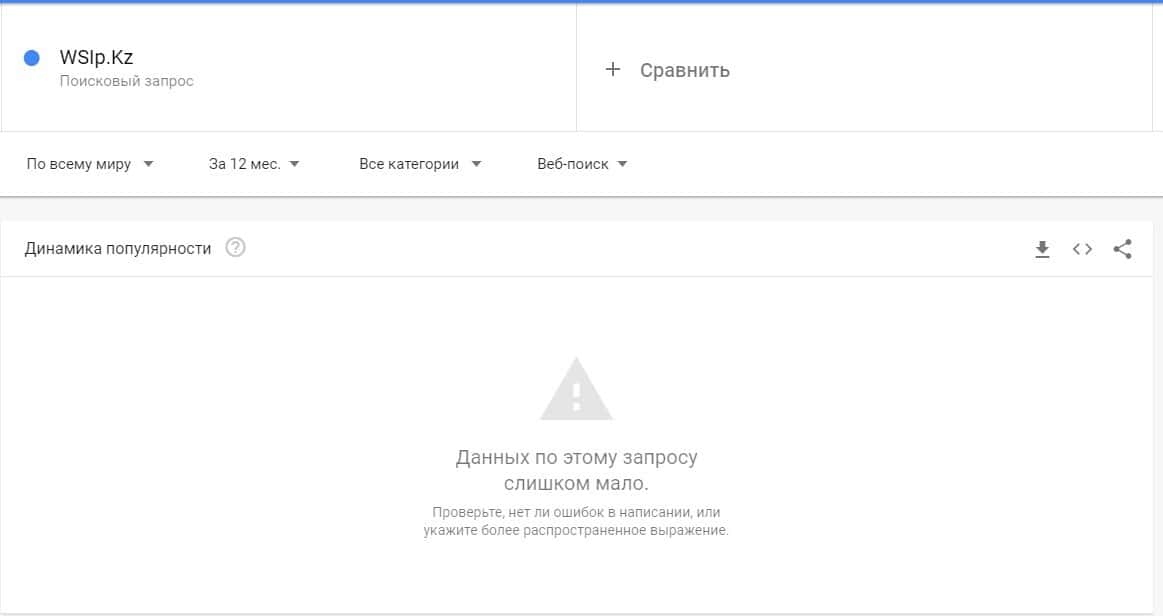Open the Все категории dropdown
The width and height of the screenshot is (1163, 616).
point(420,164)
